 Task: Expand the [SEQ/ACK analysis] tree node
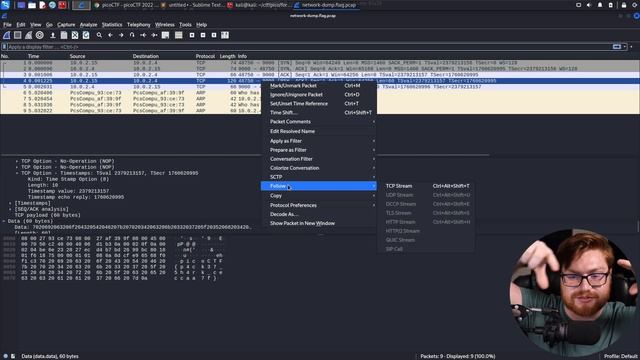pyautogui.click(x=10, y=209)
